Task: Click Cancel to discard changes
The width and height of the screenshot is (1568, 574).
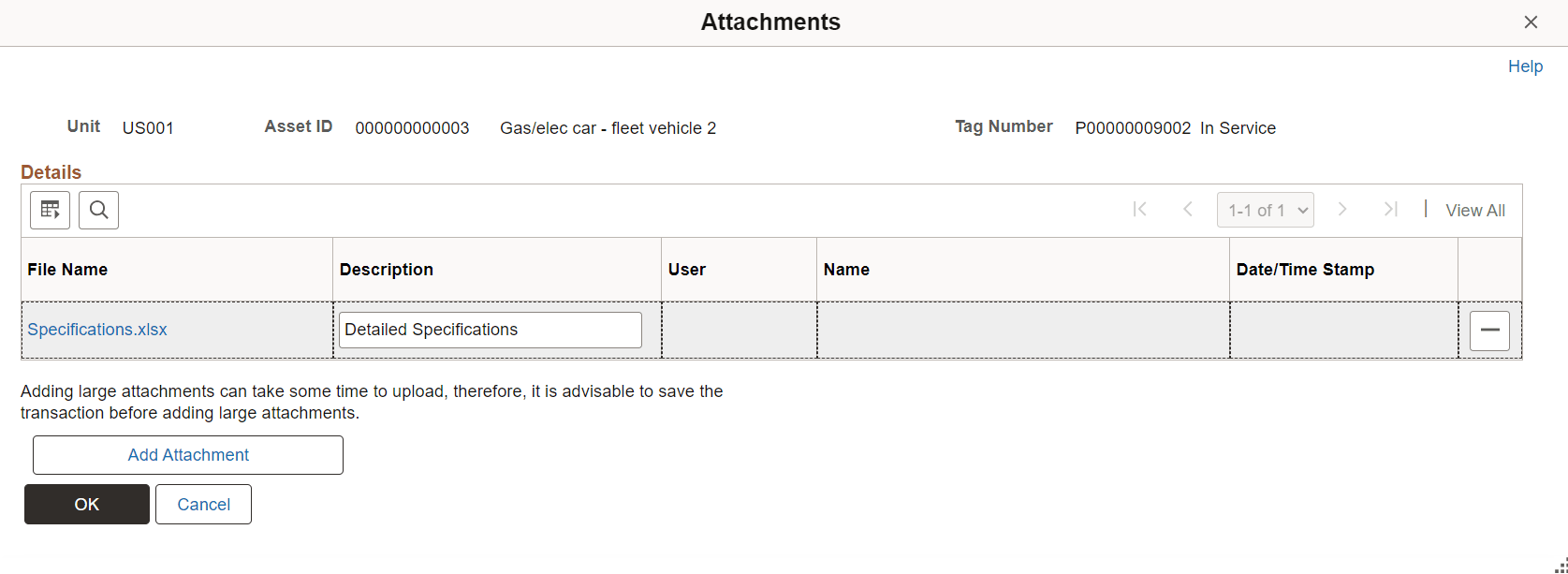Action: [203, 504]
